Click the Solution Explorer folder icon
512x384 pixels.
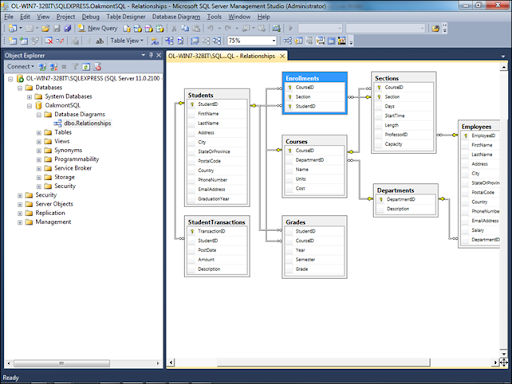click(435, 29)
